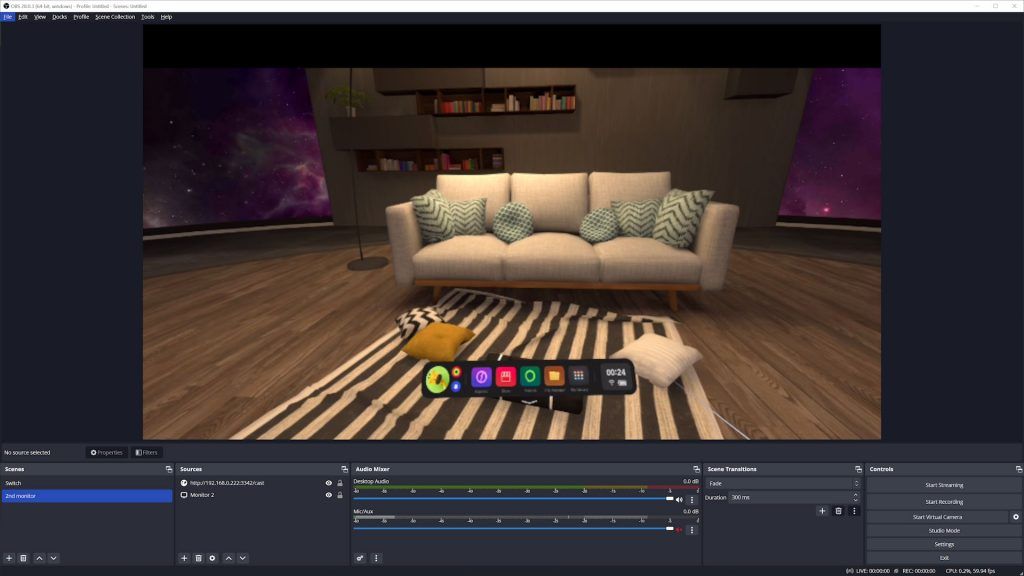Float the Scenes dock panel
The height and width of the screenshot is (576, 1024).
coord(168,470)
